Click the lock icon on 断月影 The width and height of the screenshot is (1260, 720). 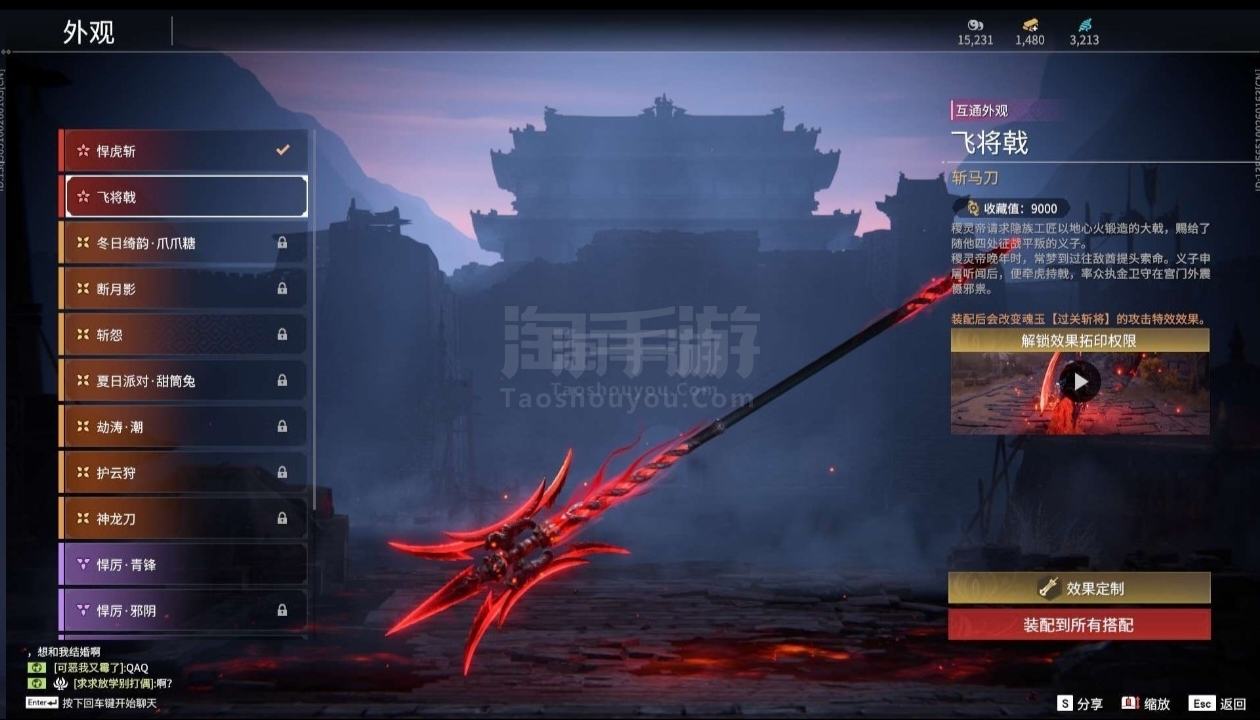(x=282, y=289)
